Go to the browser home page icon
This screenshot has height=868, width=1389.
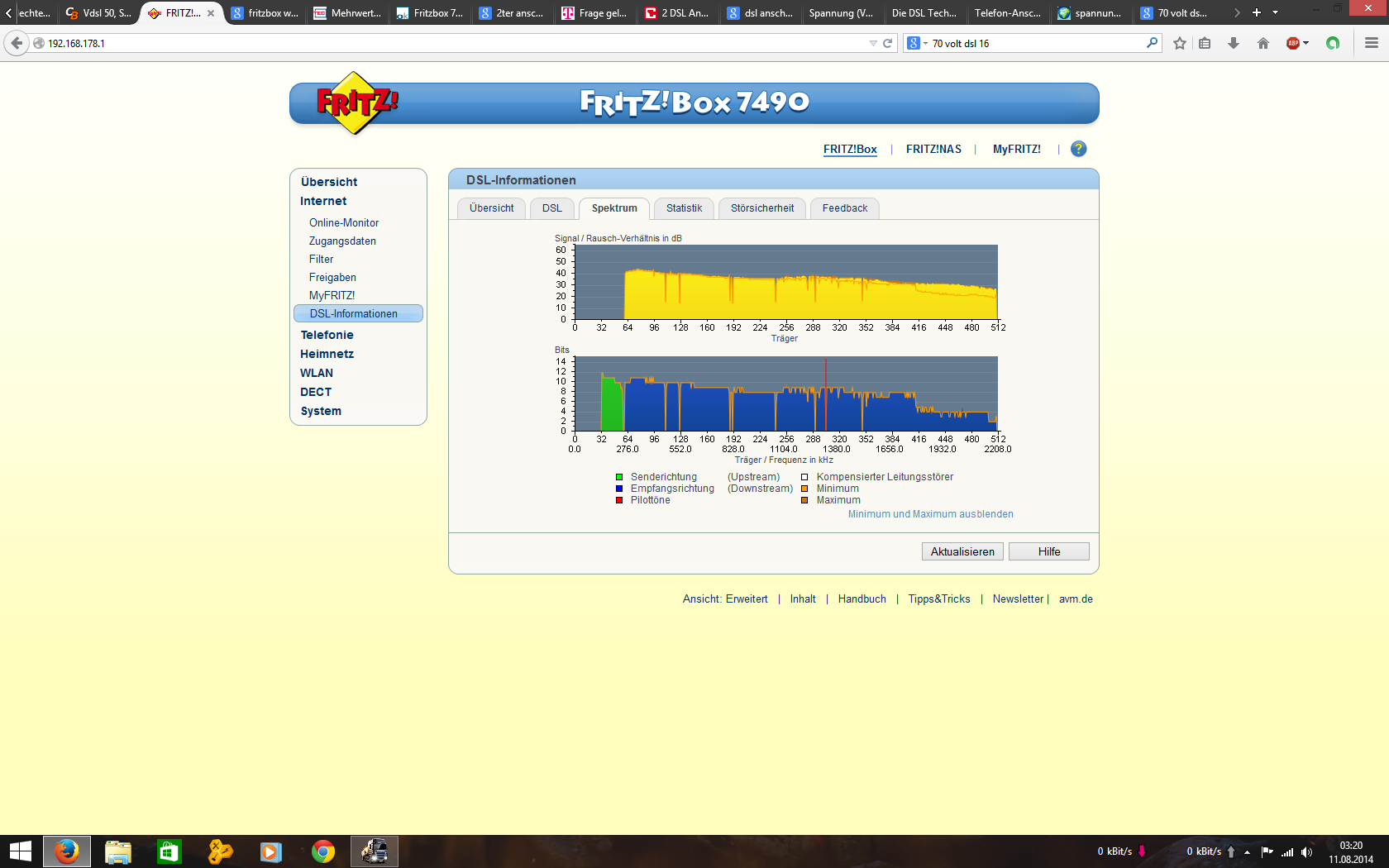1263,43
